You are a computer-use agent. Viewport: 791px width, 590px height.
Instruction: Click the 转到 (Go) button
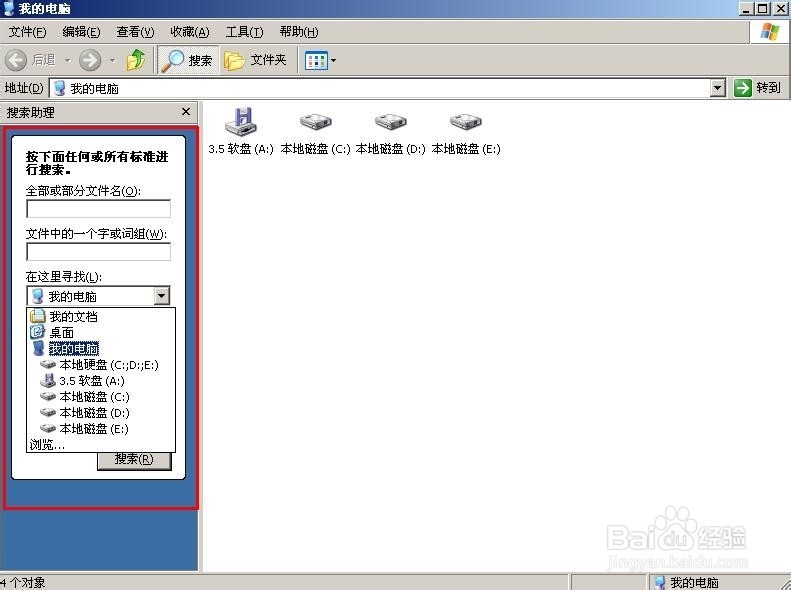[x=758, y=88]
